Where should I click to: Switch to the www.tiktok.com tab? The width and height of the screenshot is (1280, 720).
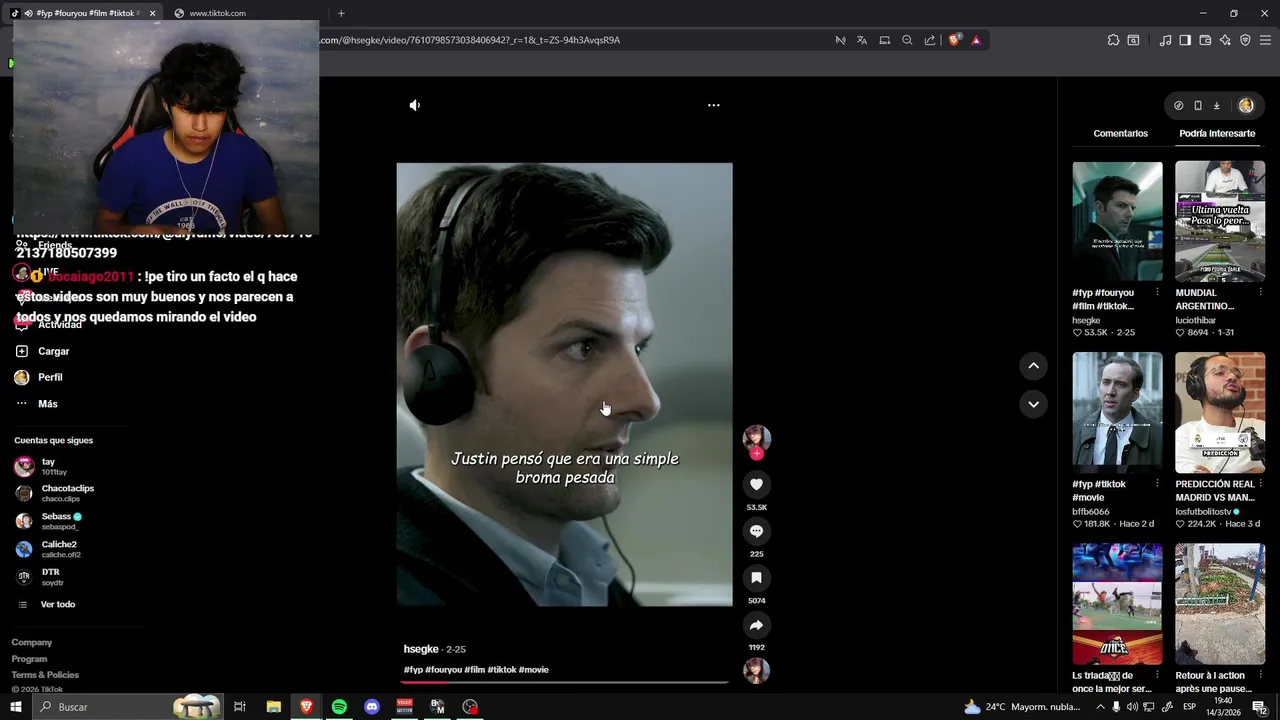(x=245, y=13)
